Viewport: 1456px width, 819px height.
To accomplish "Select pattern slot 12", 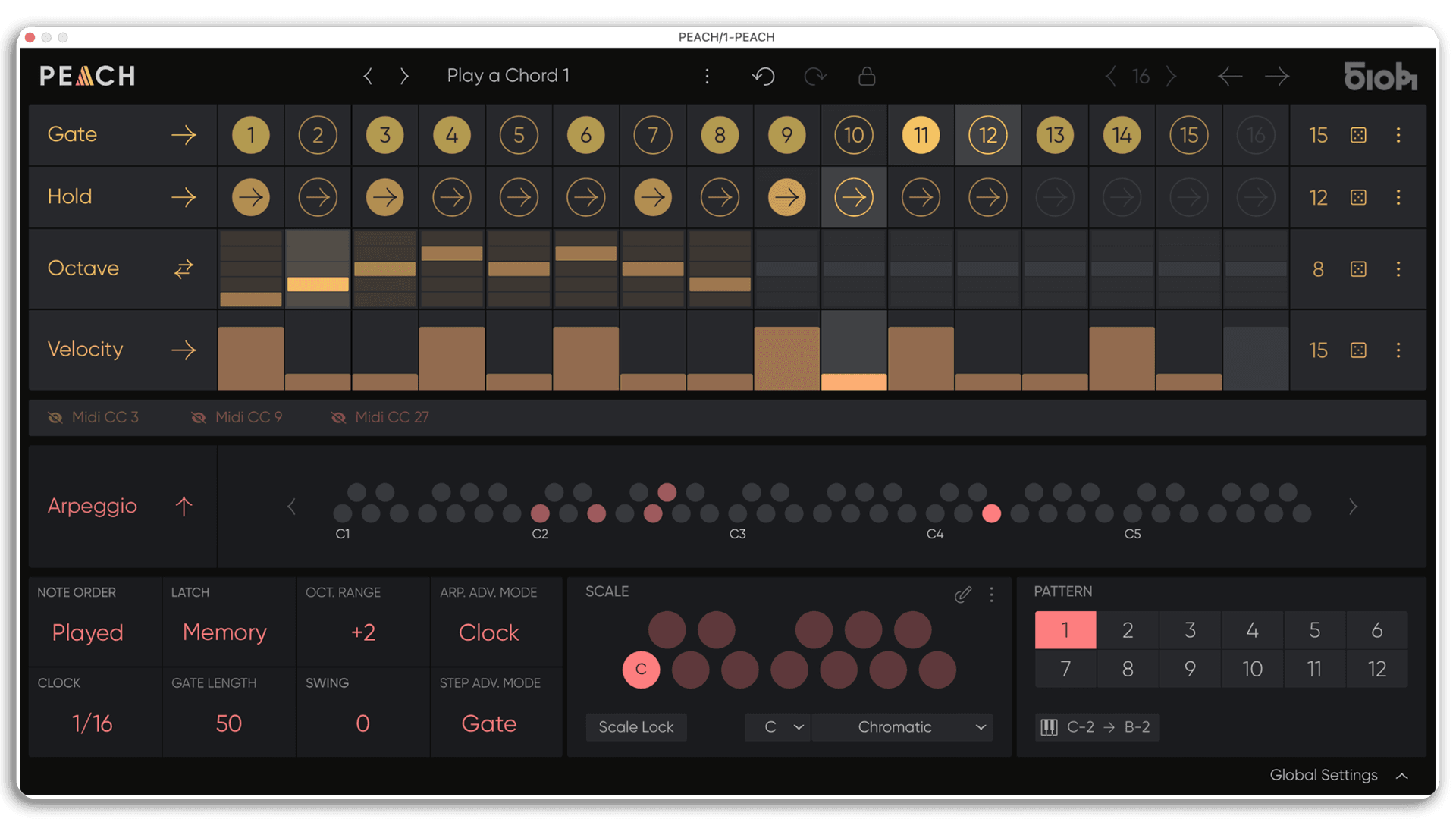I will [1377, 669].
